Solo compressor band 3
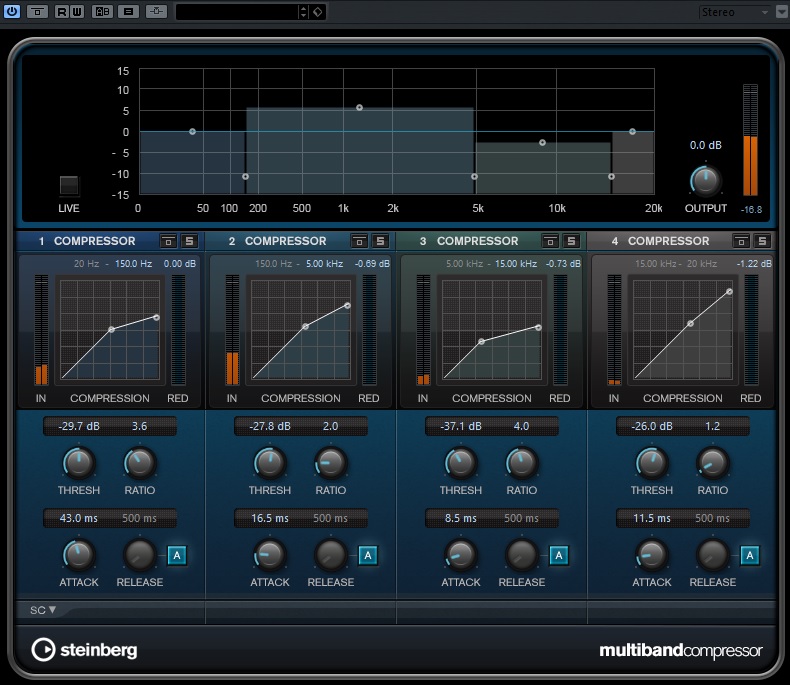Viewport: 790px width, 685px height. click(x=571, y=241)
